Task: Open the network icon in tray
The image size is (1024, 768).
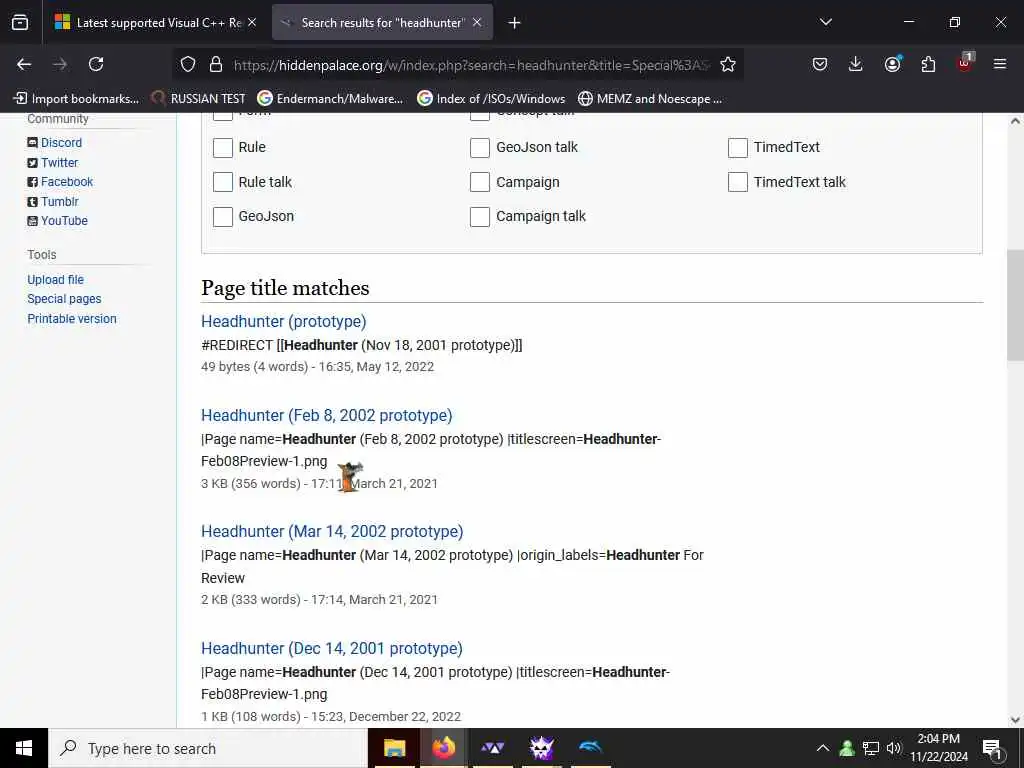Action: point(871,748)
